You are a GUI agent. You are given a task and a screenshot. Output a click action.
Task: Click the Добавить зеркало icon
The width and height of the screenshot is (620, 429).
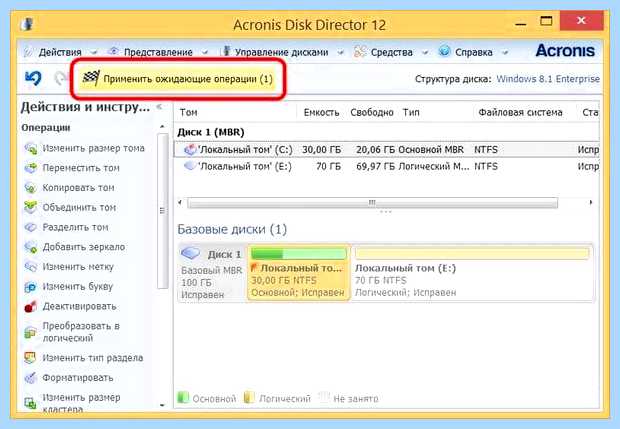pyautogui.click(x=30, y=247)
